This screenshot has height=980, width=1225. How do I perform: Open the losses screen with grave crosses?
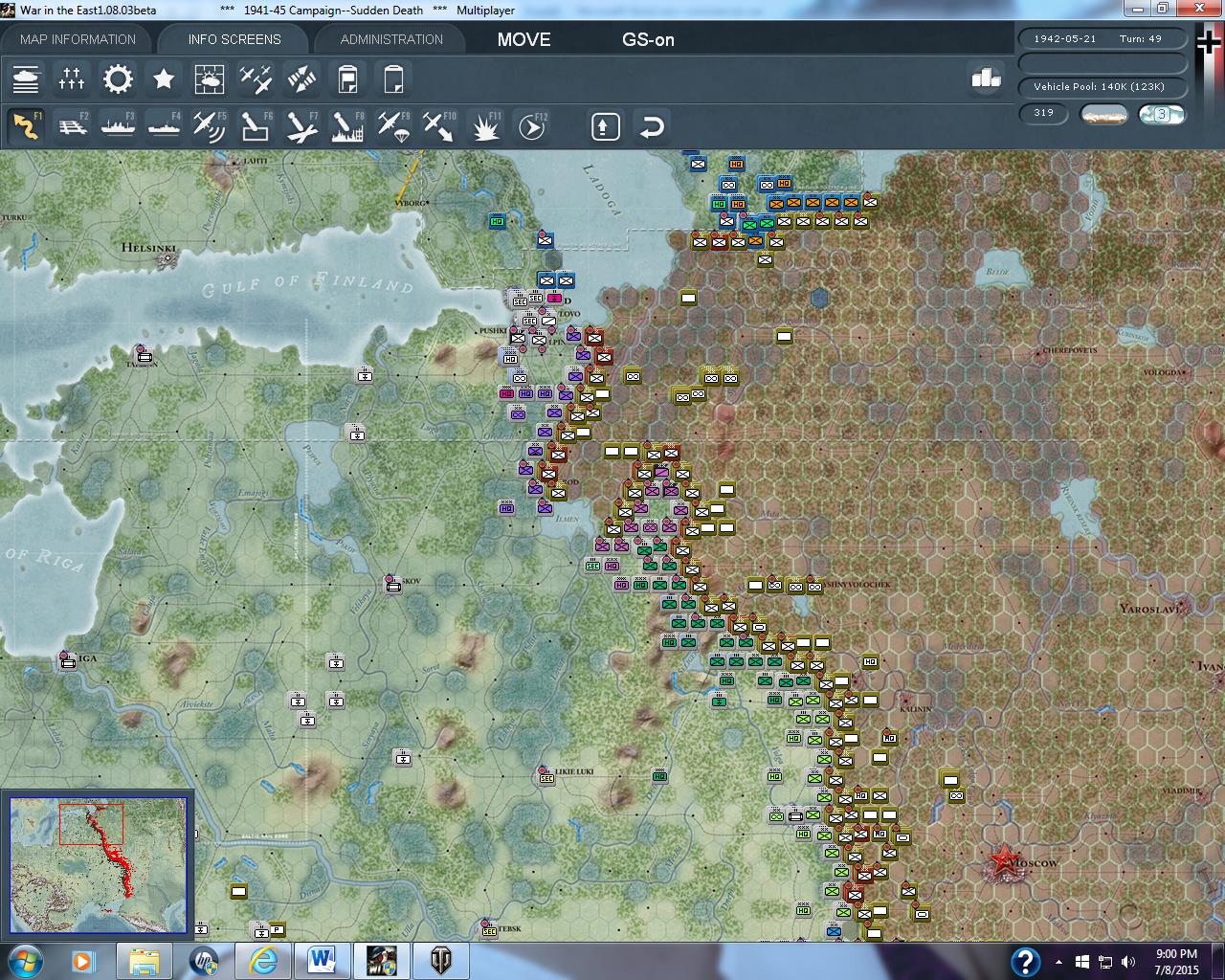tap(72, 79)
